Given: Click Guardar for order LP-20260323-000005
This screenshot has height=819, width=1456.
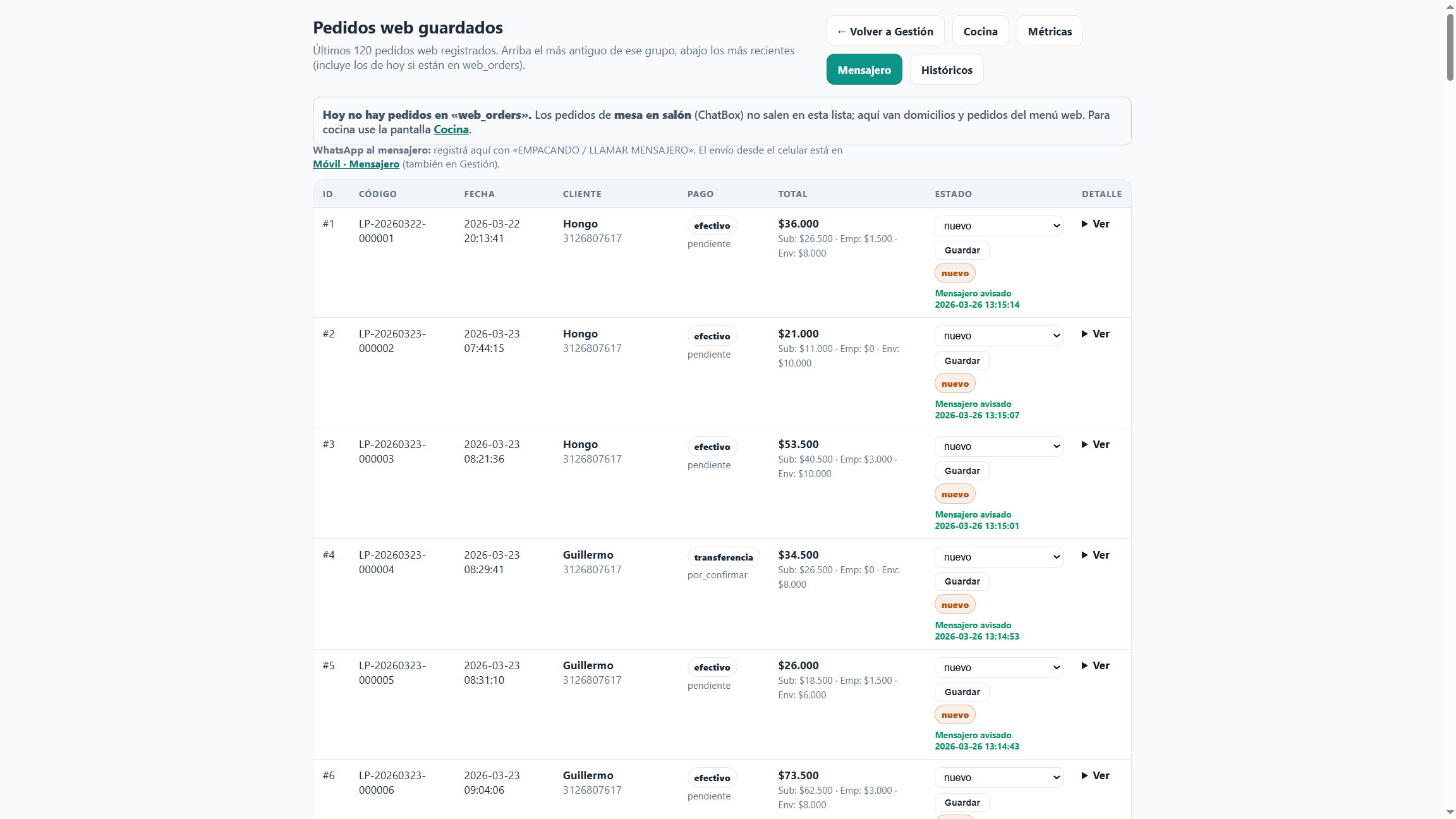Looking at the screenshot, I should coord(962,692).
